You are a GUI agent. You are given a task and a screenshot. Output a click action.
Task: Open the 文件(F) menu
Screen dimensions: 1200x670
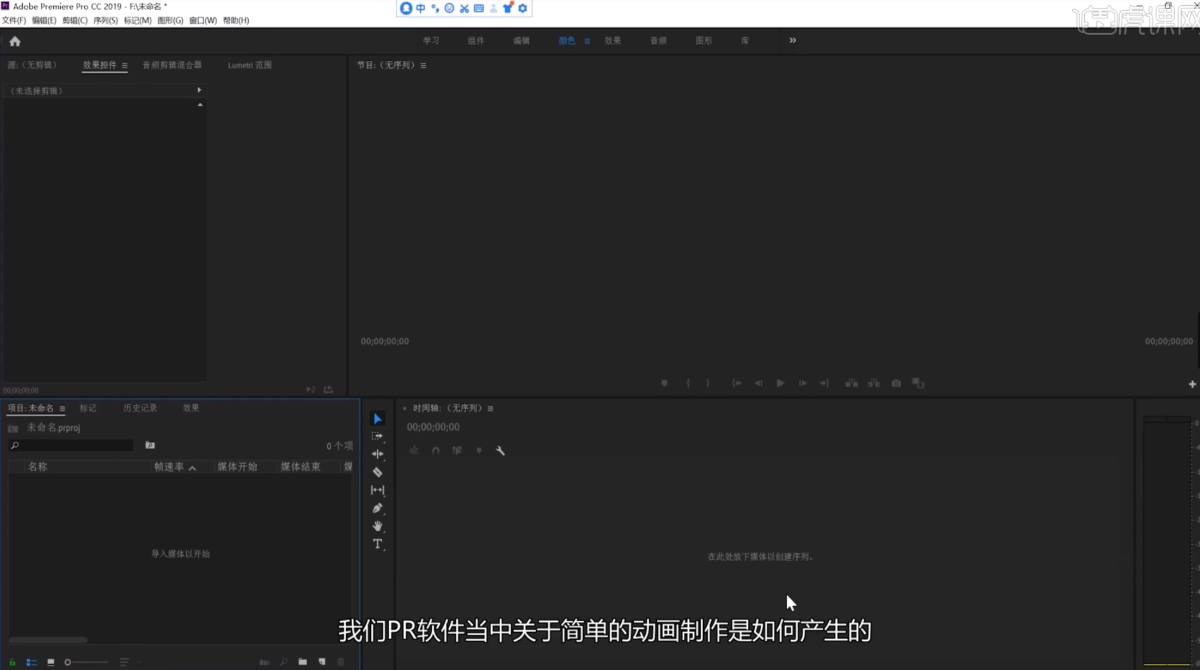(x=14, y=20)
